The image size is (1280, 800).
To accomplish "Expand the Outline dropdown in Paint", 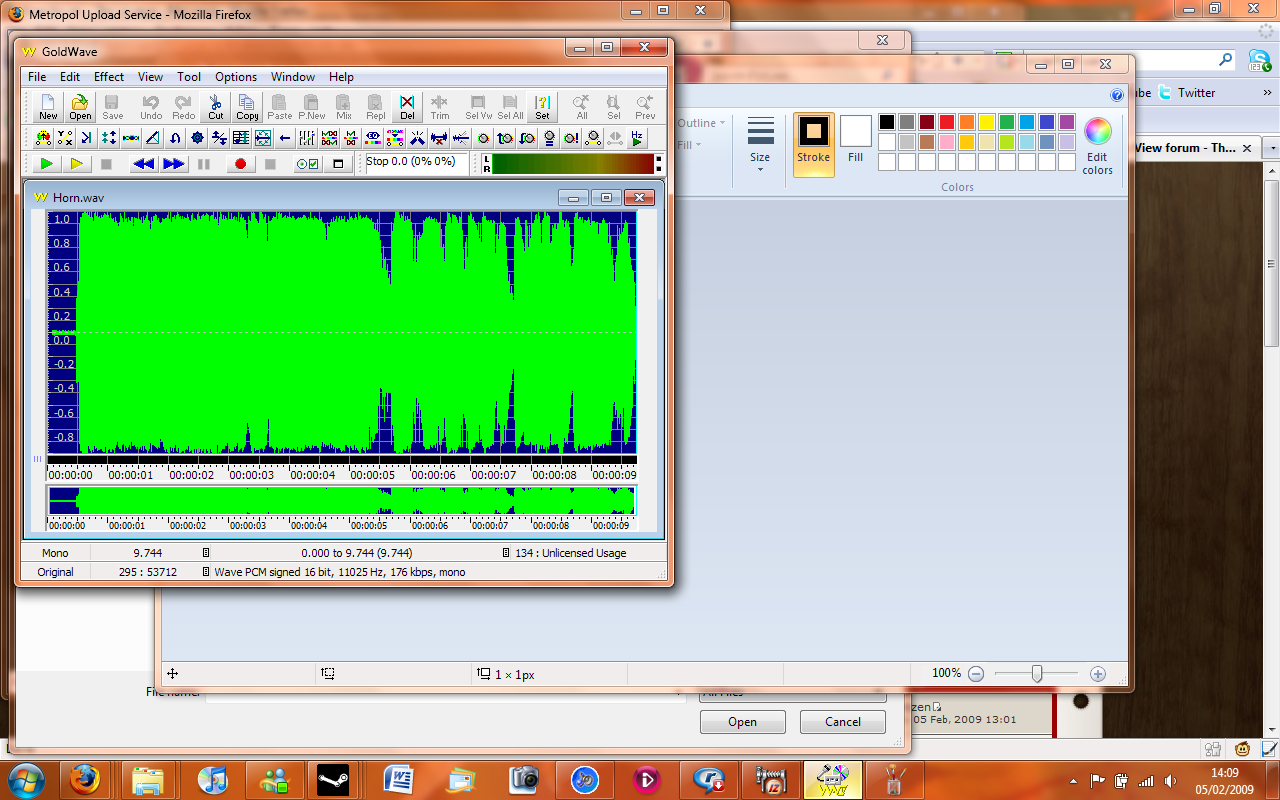I will [x=701, y=123].
